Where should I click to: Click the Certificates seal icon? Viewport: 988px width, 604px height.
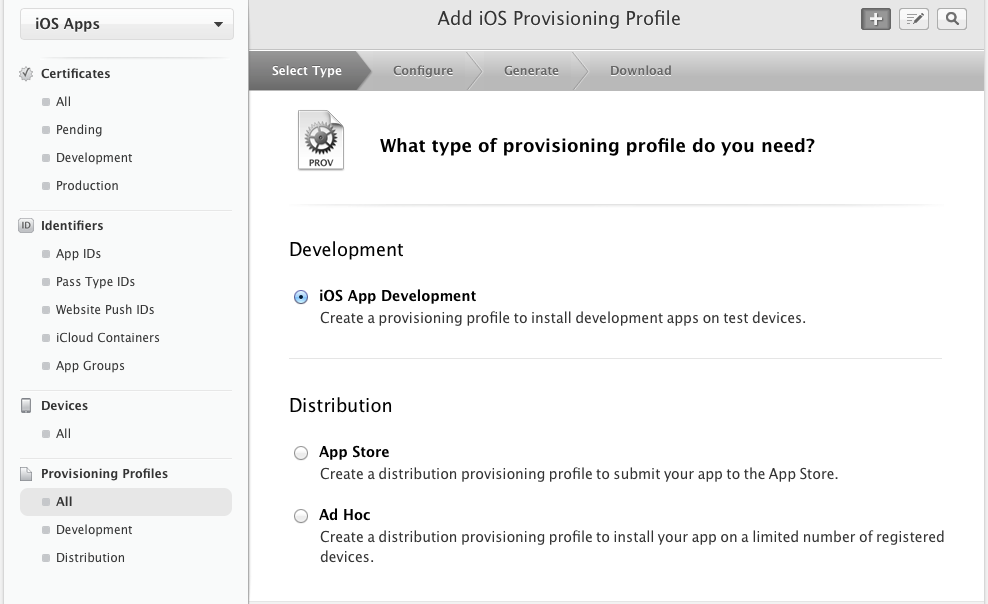[x=26, y=74]
